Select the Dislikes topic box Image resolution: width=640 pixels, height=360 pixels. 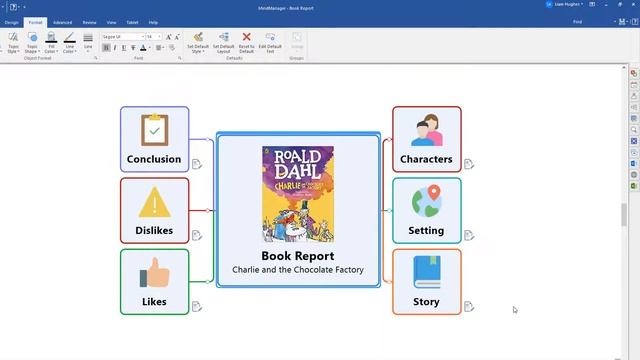click(155, 211)
